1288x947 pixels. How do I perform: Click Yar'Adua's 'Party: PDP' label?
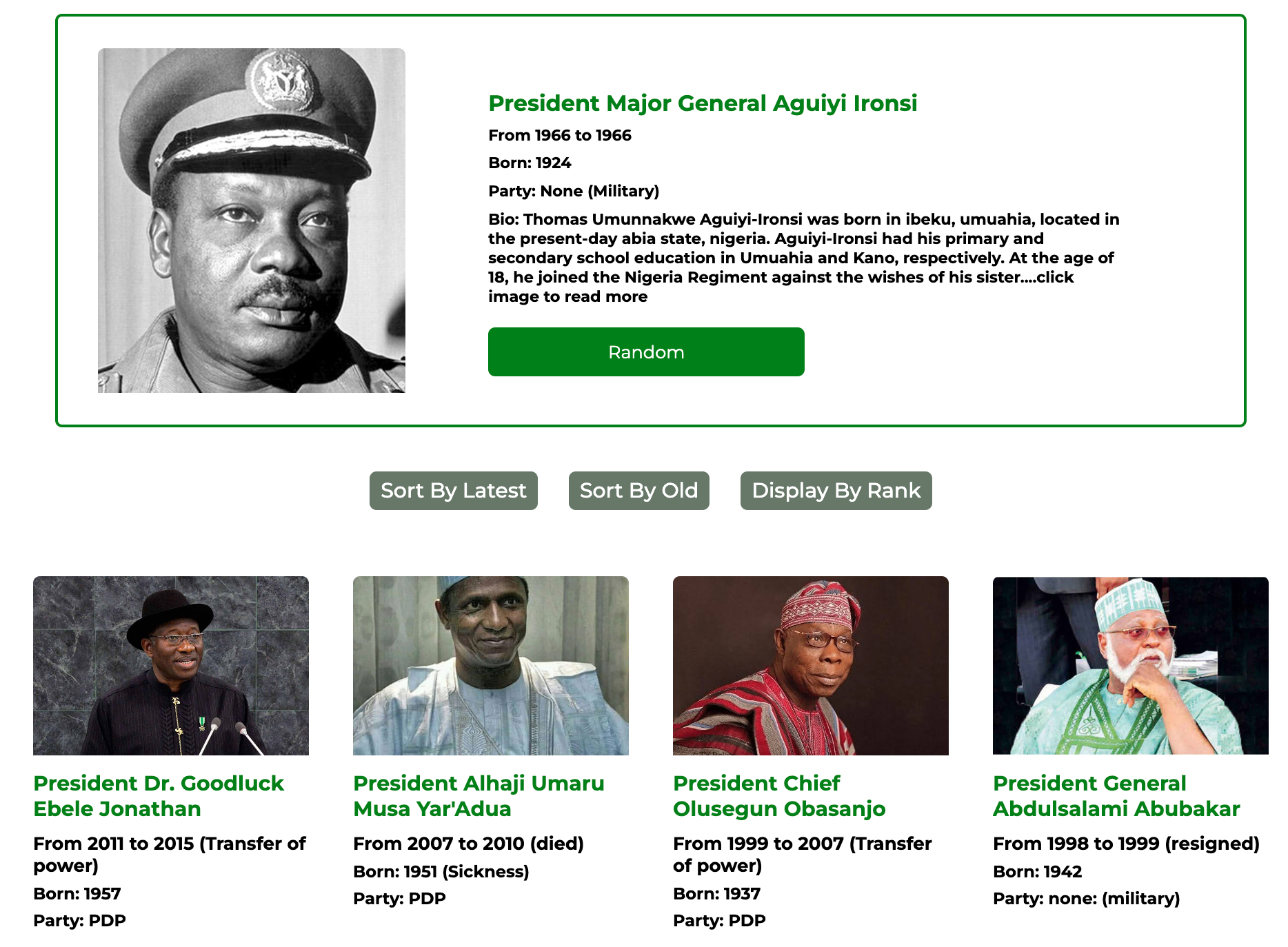(399, 898)
